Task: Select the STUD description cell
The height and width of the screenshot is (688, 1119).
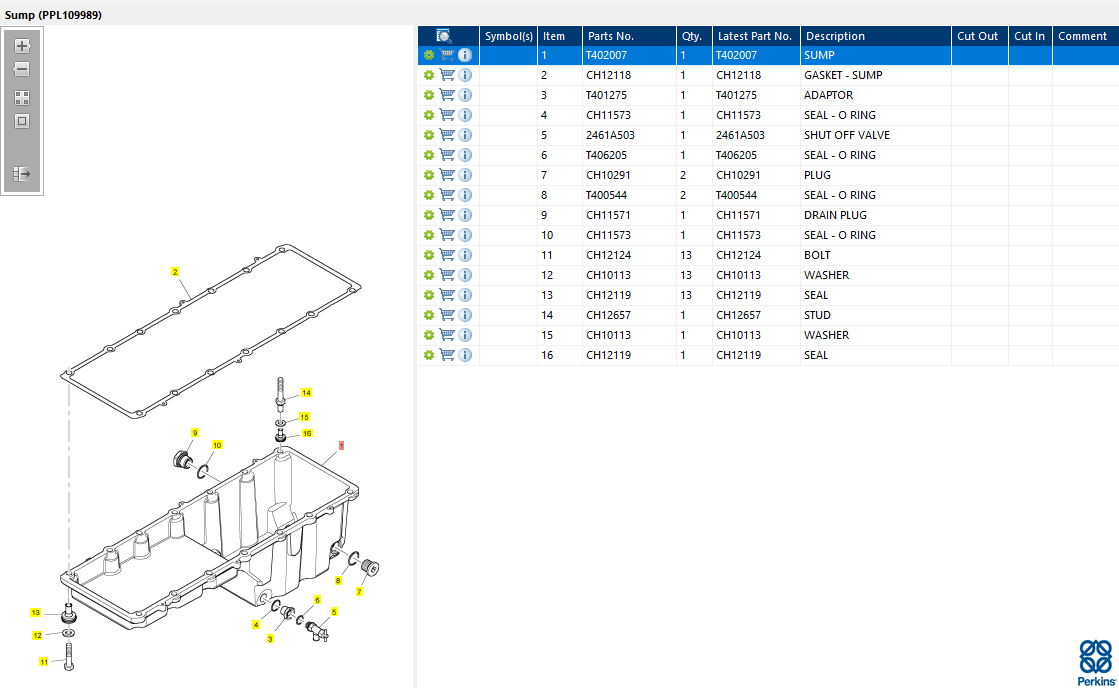Action: [876, 315]
